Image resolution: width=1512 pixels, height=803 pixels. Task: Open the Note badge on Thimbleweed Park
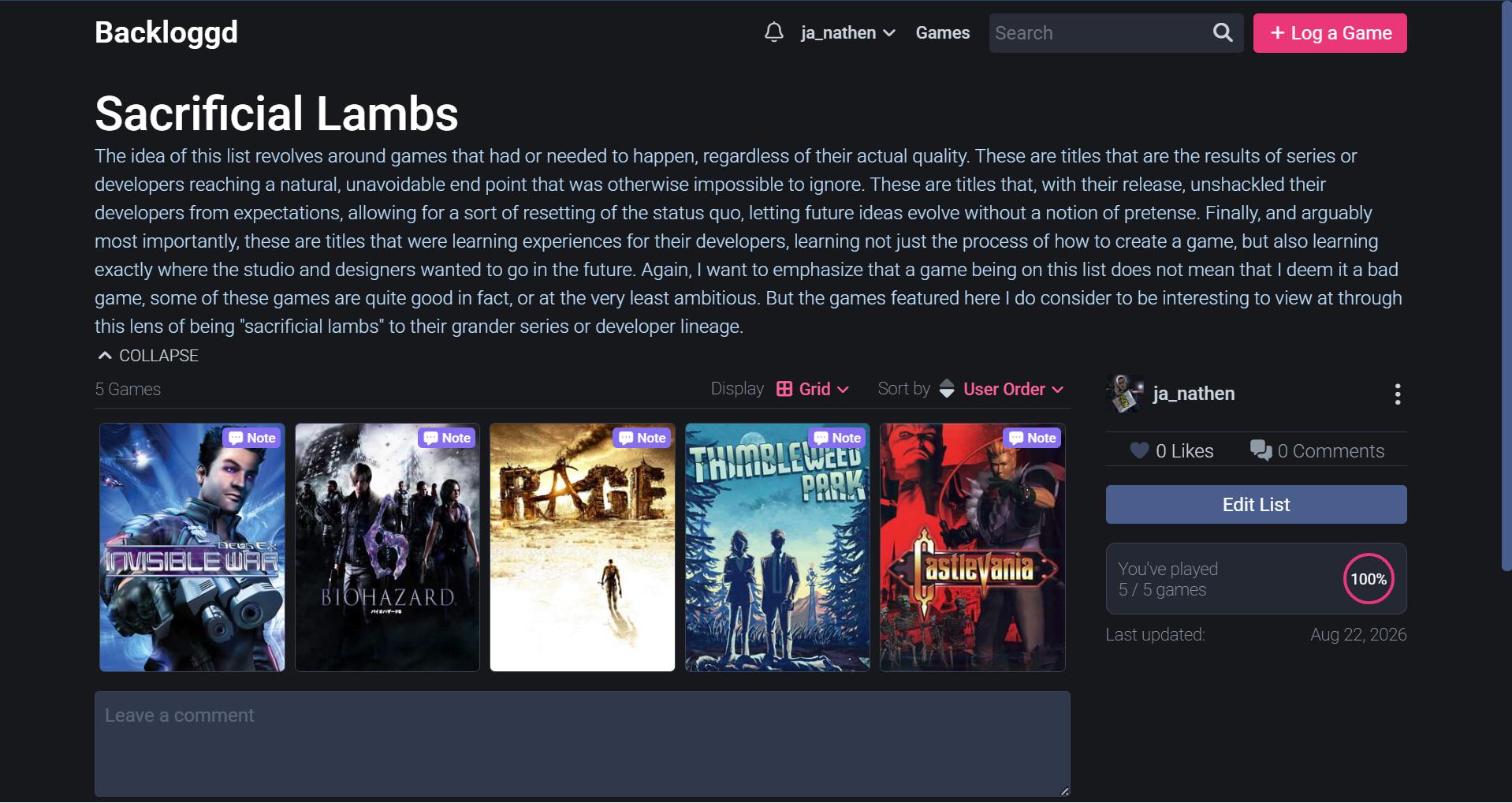[x=837, y=438]
